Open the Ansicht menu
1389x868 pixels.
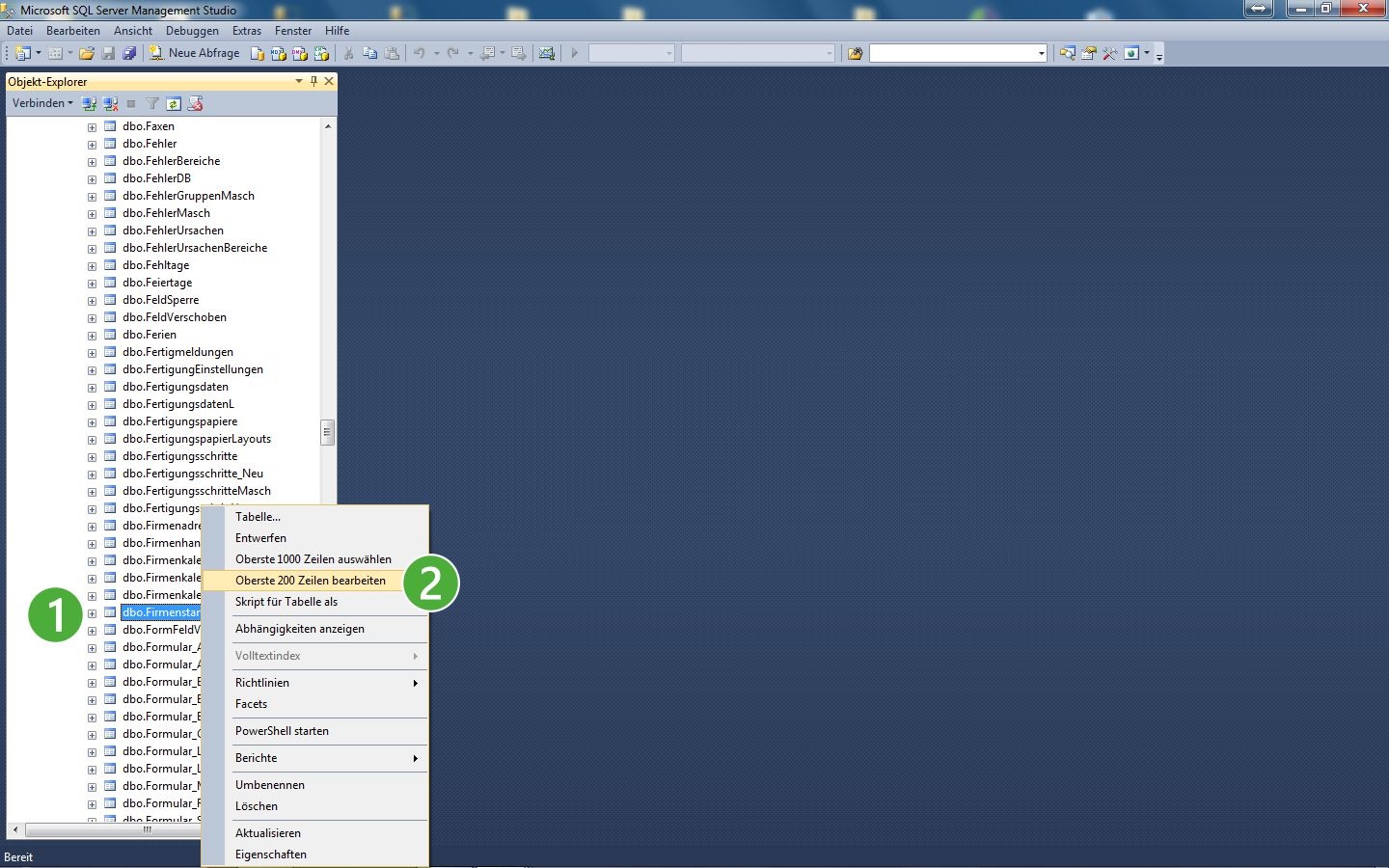pyautogui.click(x=133, y=31)
